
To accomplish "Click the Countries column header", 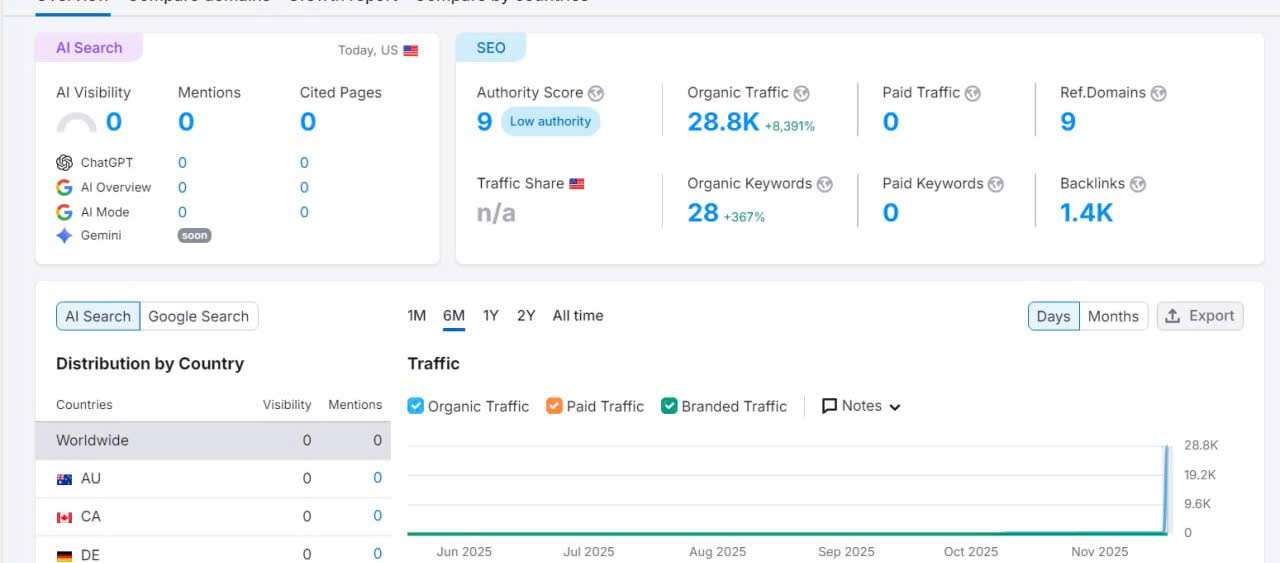I will [84, 405].
